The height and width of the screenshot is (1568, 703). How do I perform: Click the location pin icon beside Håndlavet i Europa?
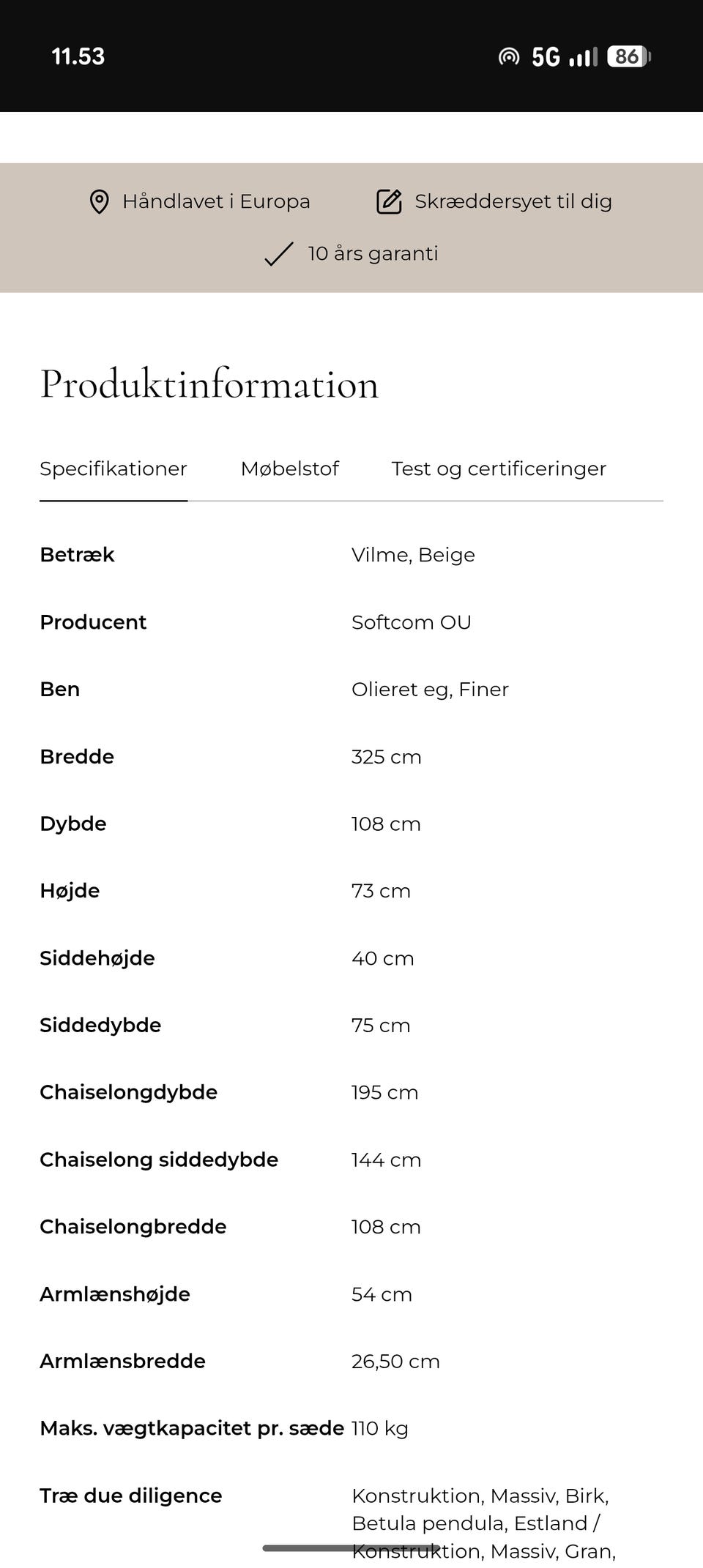click(x=98, y=201)
